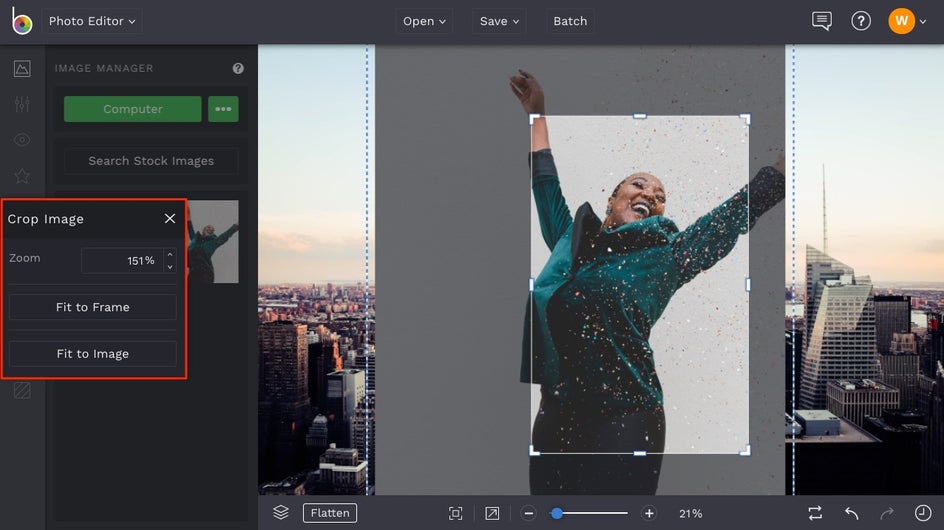Open the History clock icon
Viewport: 944px width, 530px height.
[x=923, y=513]
